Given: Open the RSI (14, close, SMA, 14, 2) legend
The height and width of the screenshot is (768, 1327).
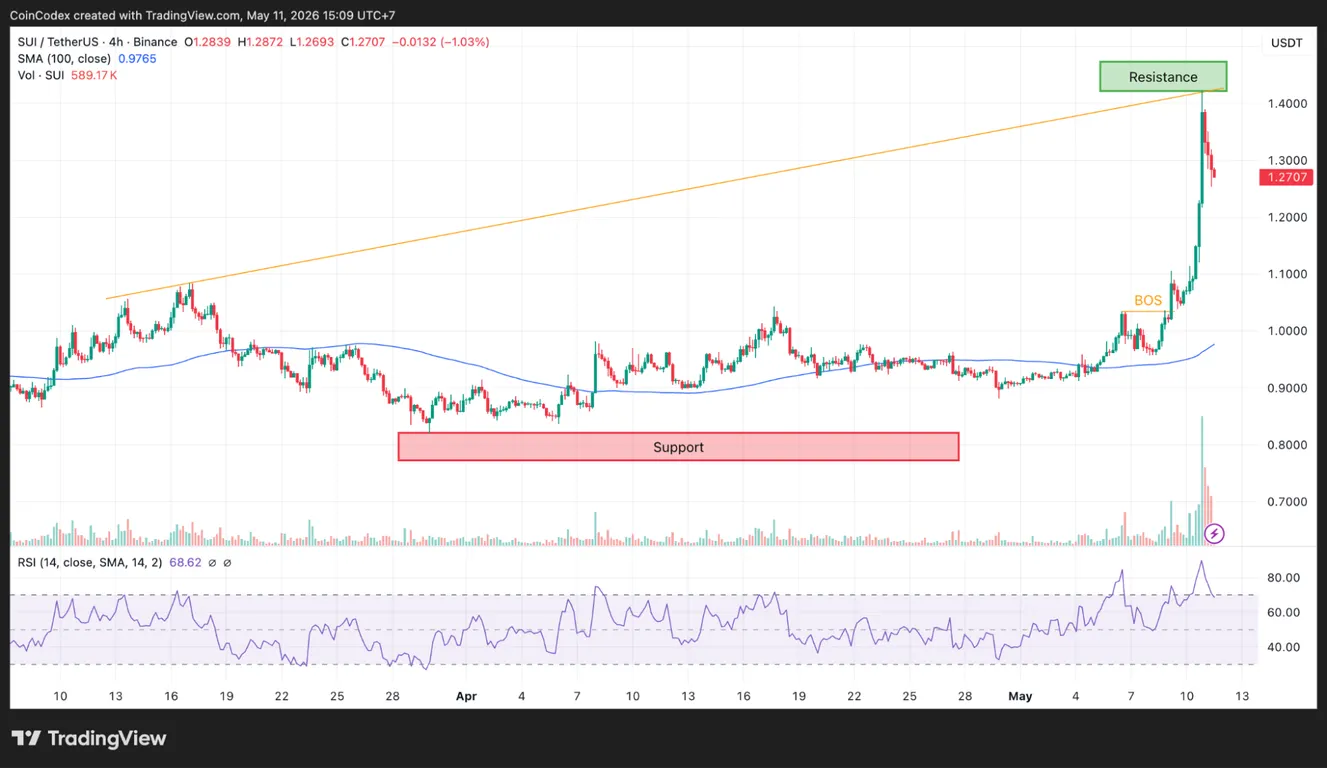Looking at the screenshot, I should [90, 562].
